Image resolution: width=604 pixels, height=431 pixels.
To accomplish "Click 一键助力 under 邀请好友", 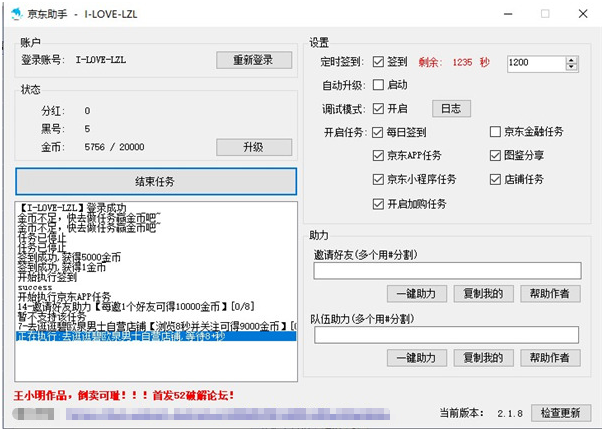I will tap(416, 293).
